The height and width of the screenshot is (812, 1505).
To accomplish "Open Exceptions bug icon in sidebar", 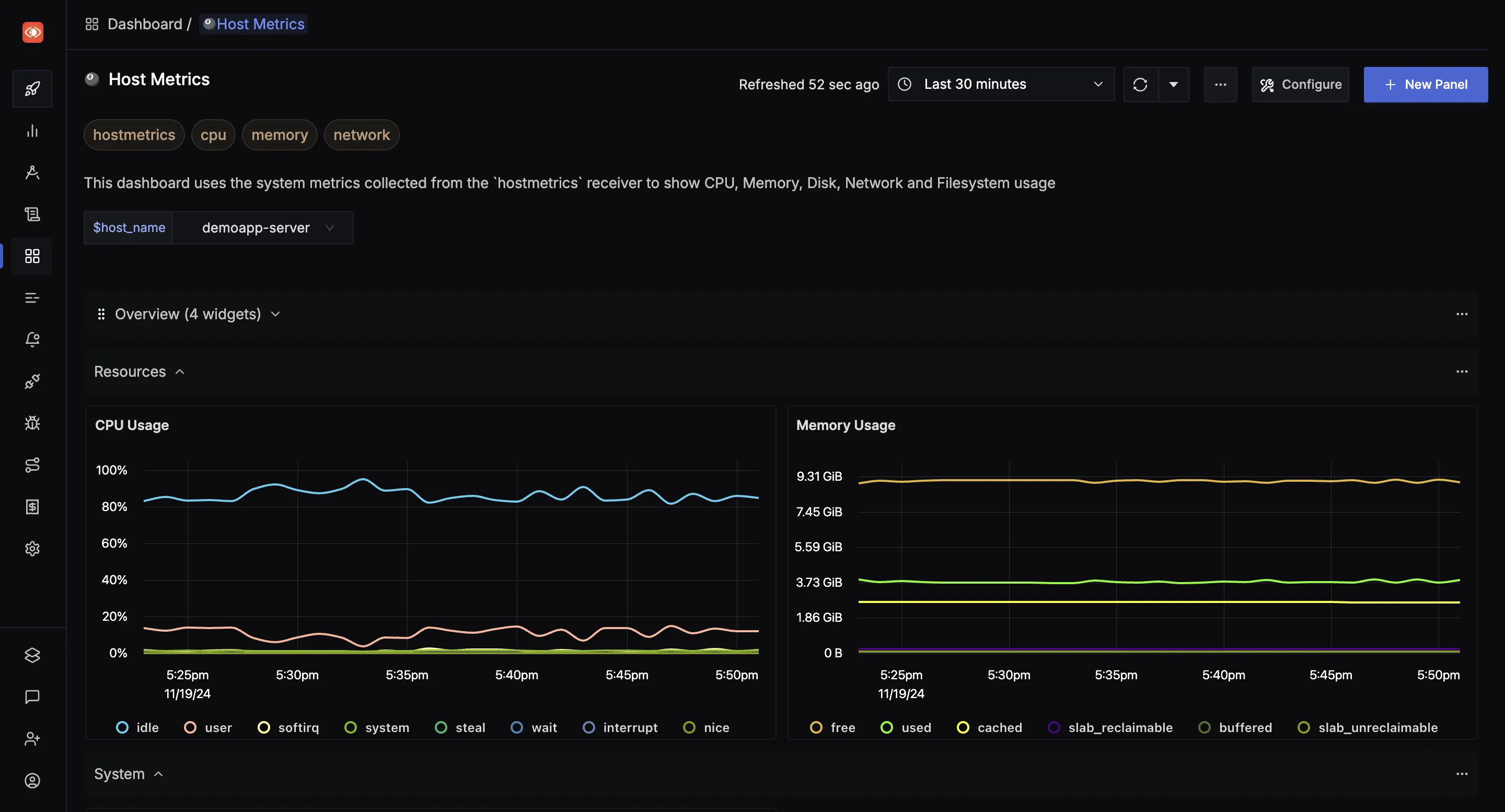I will [33, 423].
